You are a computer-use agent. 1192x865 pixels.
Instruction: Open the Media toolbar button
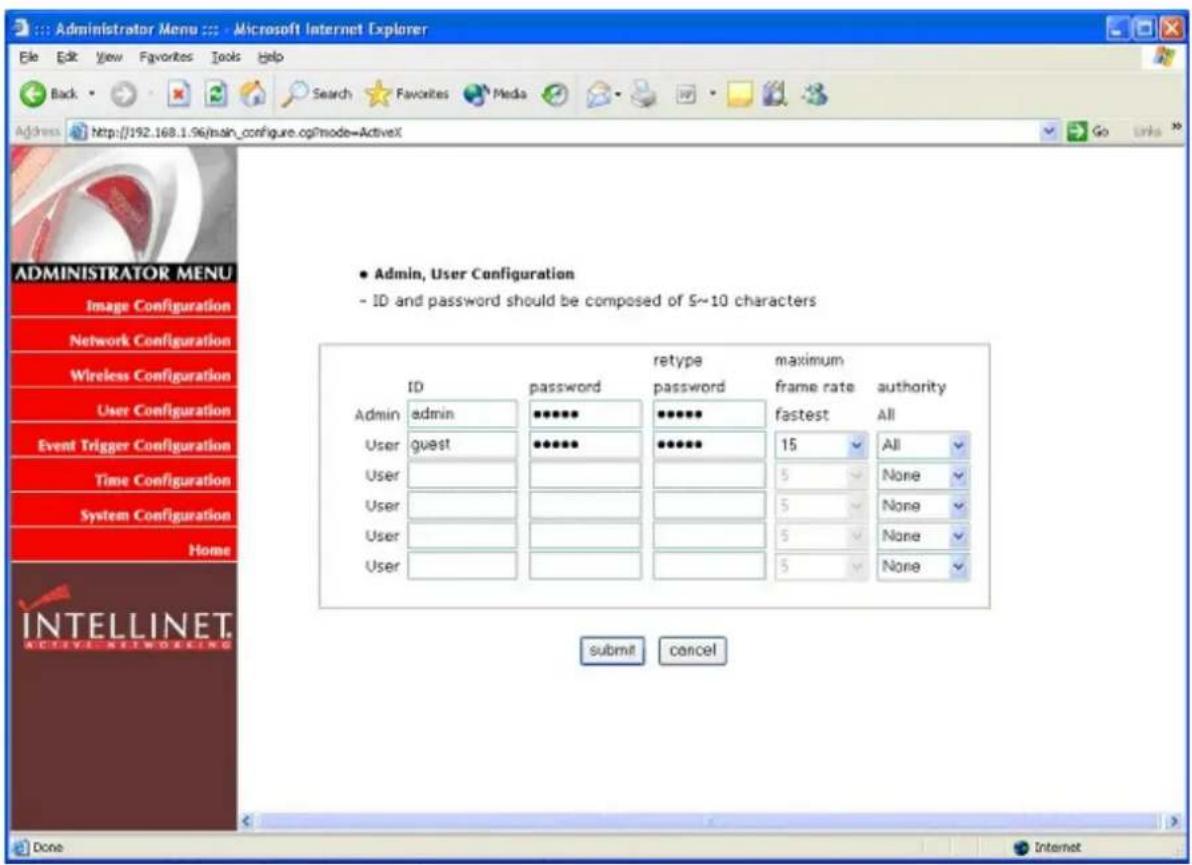click(x=495, y=94)
